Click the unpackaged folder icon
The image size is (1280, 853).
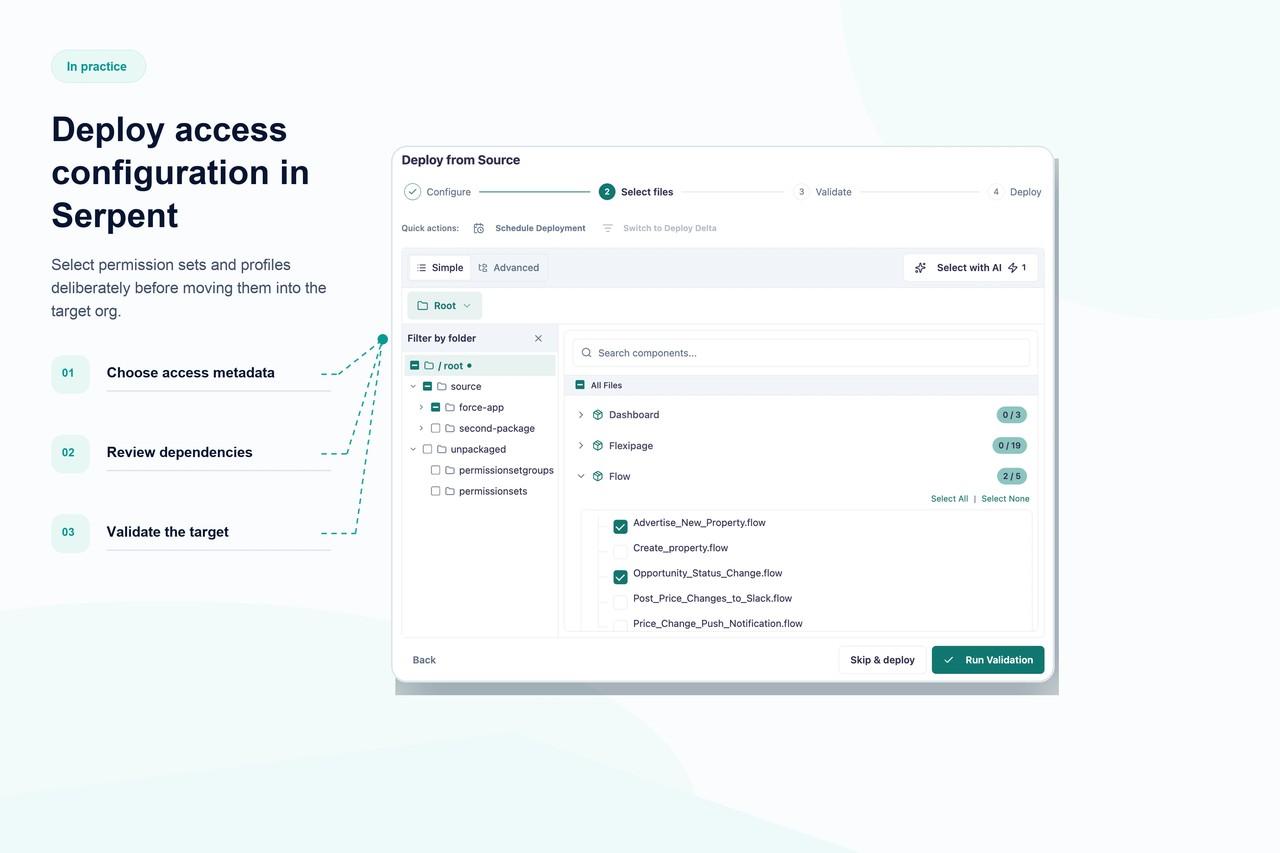441,450
